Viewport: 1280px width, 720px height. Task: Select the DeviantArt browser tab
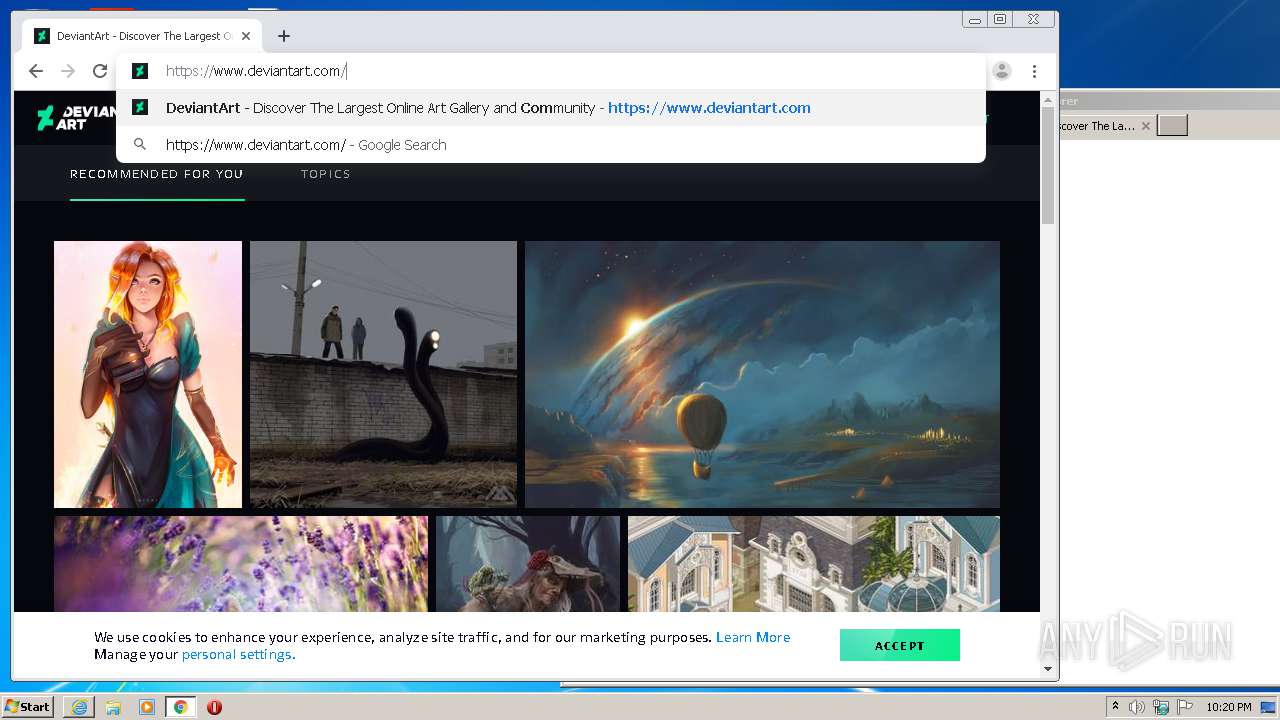pyautogui.click(x=142, y=36)
